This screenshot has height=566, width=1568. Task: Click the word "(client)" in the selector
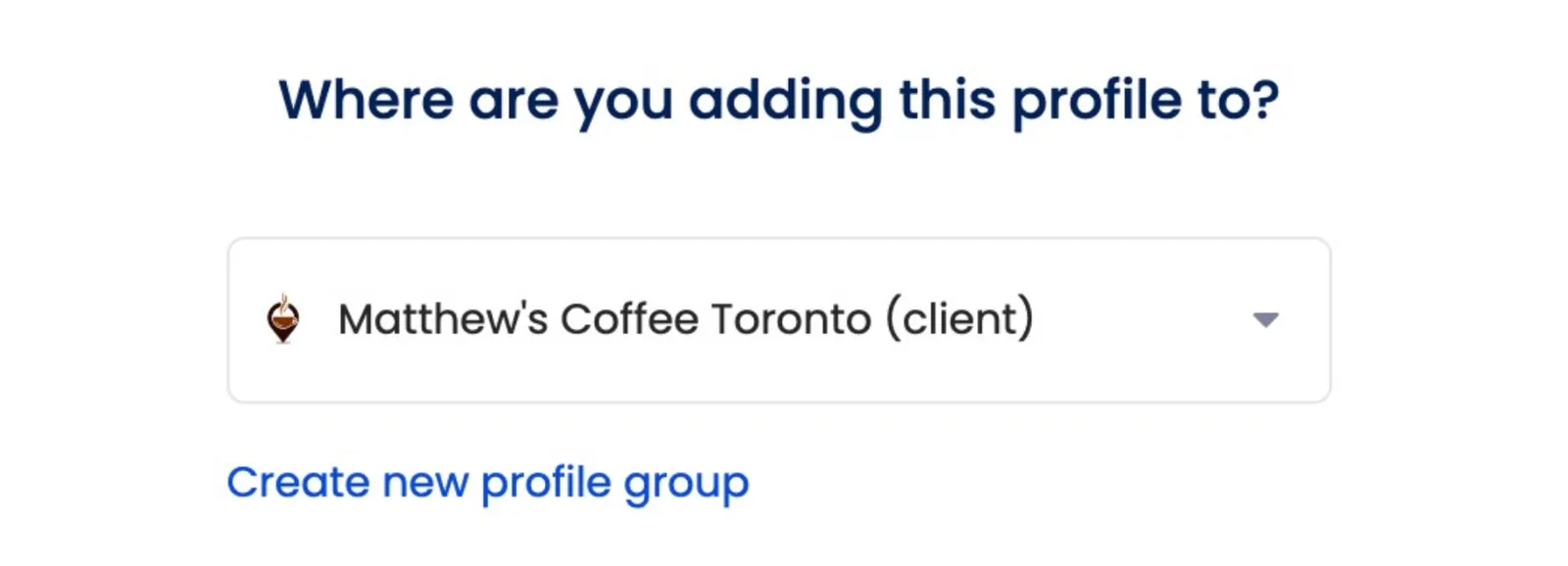point(959,319)
